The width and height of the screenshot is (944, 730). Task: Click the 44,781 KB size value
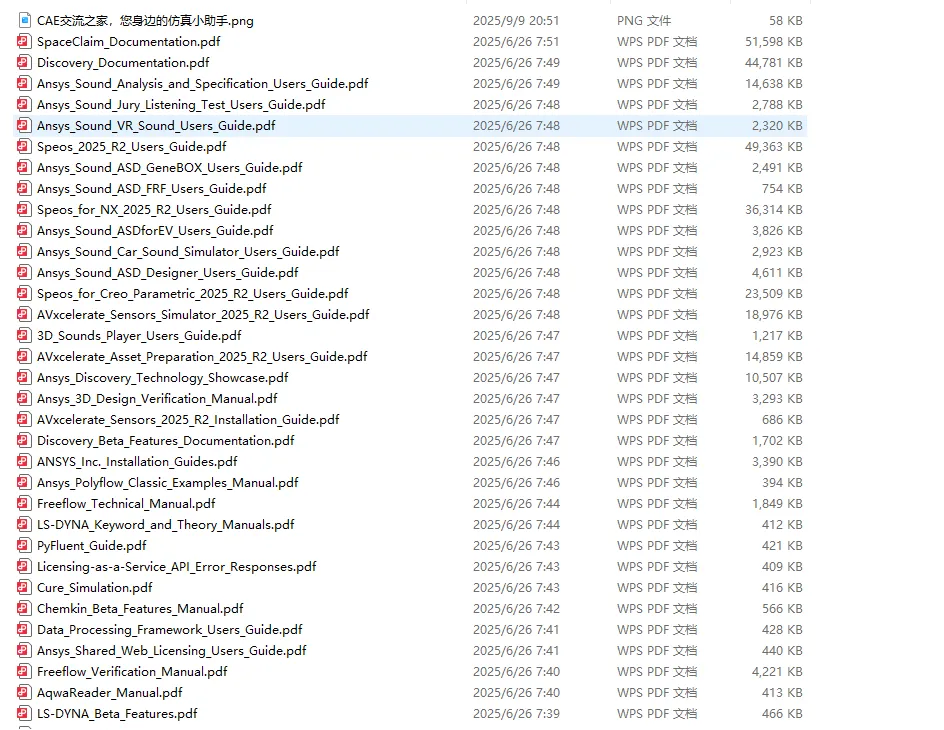coord(774,63)
